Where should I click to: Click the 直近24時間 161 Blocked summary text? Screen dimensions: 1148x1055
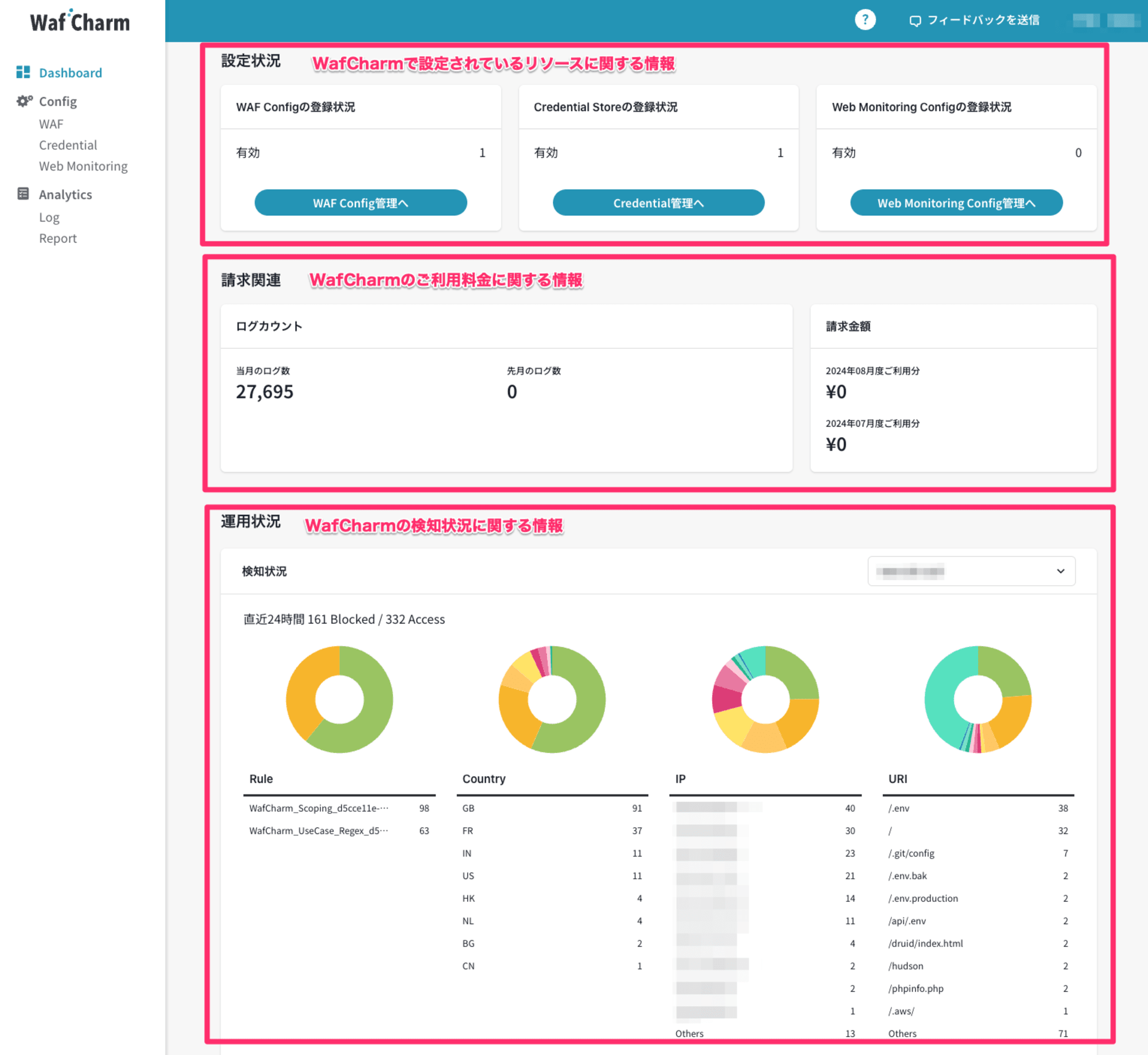[x=344, y=619]
